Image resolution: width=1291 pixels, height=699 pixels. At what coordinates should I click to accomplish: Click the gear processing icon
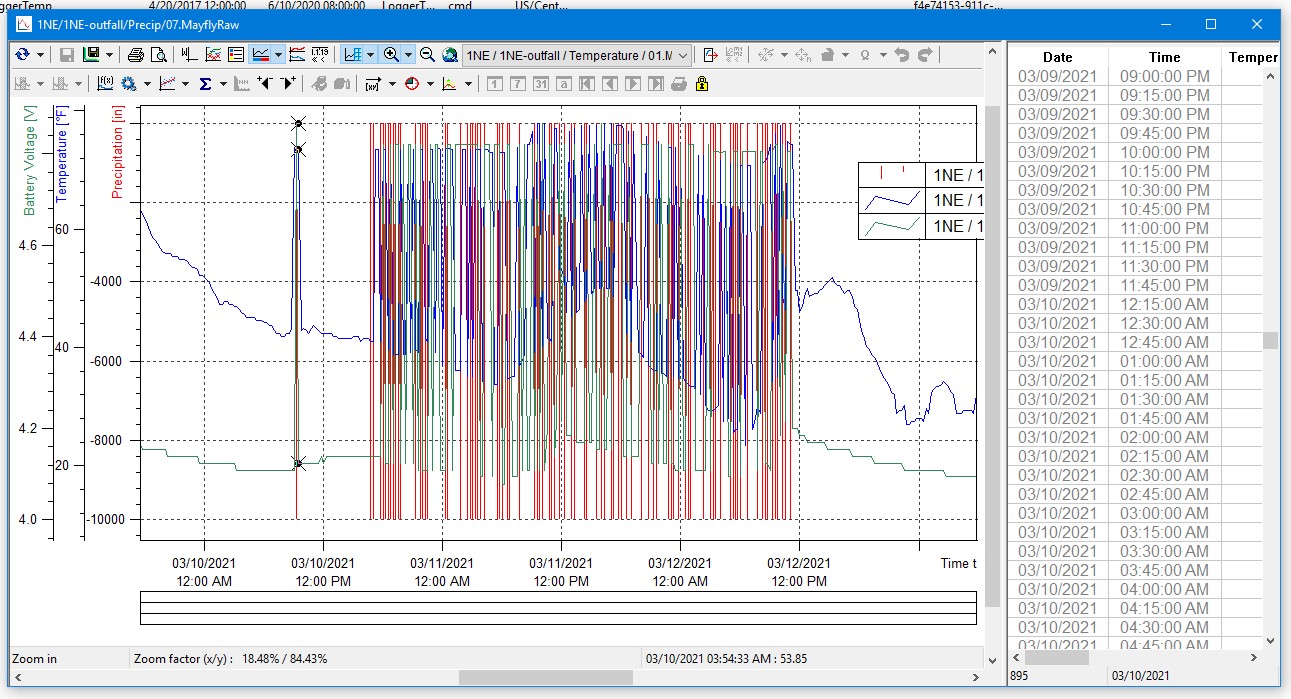(129, 84)
